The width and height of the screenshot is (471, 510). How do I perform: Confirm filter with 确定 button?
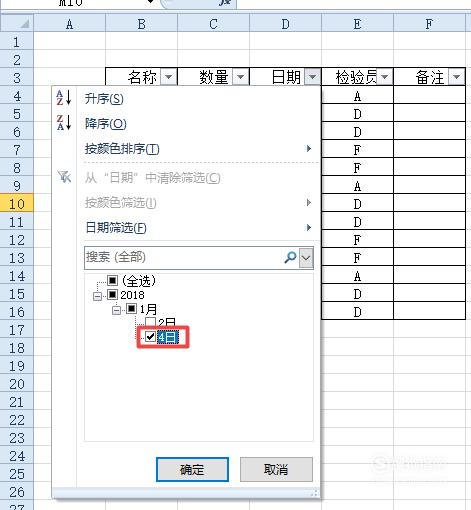pos(192,469)
